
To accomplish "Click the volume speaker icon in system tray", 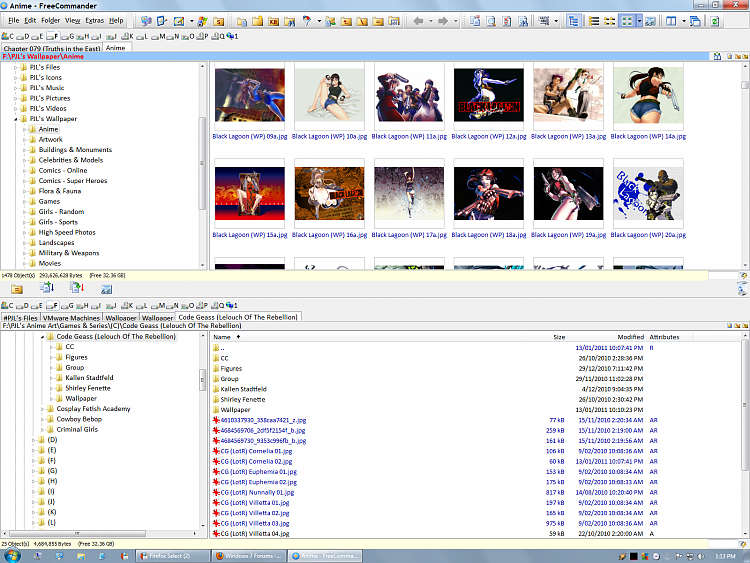I will (701, 556).
